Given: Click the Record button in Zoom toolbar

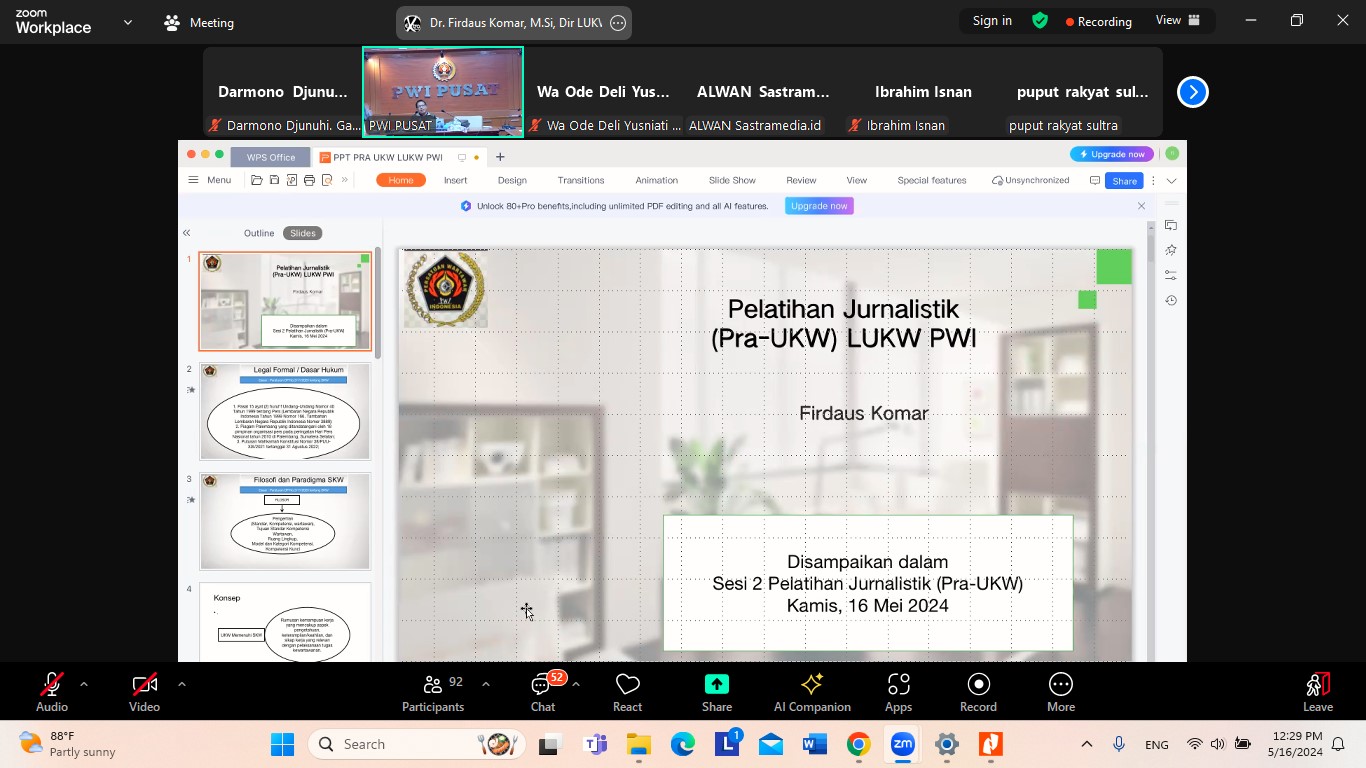Looking at the screenshot, I should 978,693.
